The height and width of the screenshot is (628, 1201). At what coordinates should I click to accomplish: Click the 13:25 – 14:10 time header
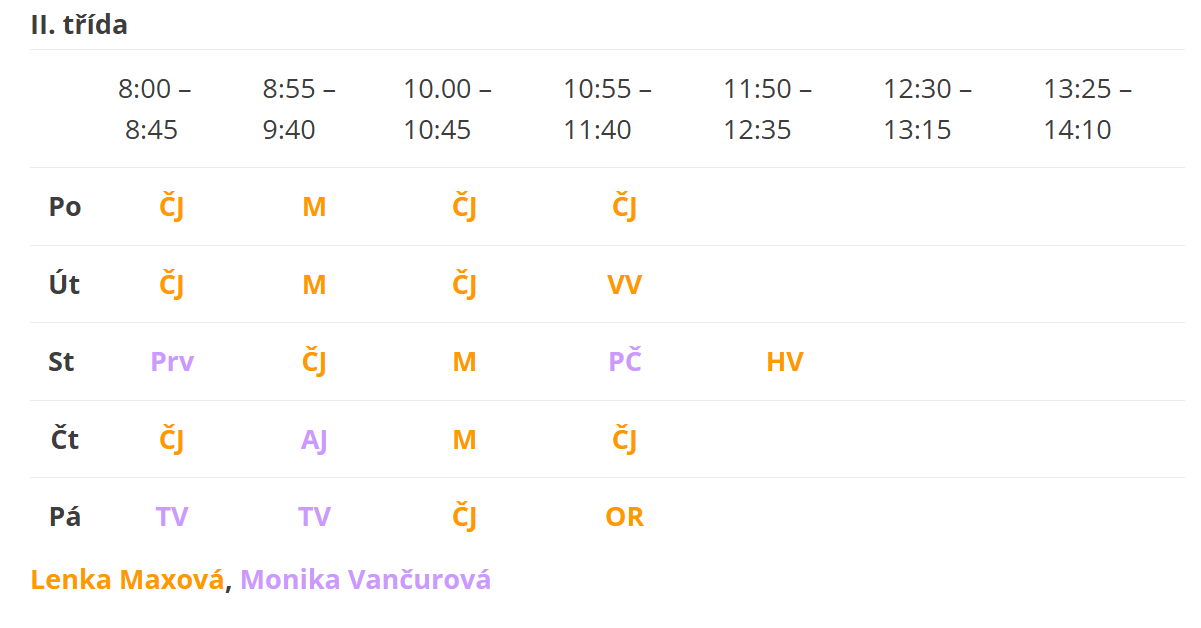(x=1087, y=109)
